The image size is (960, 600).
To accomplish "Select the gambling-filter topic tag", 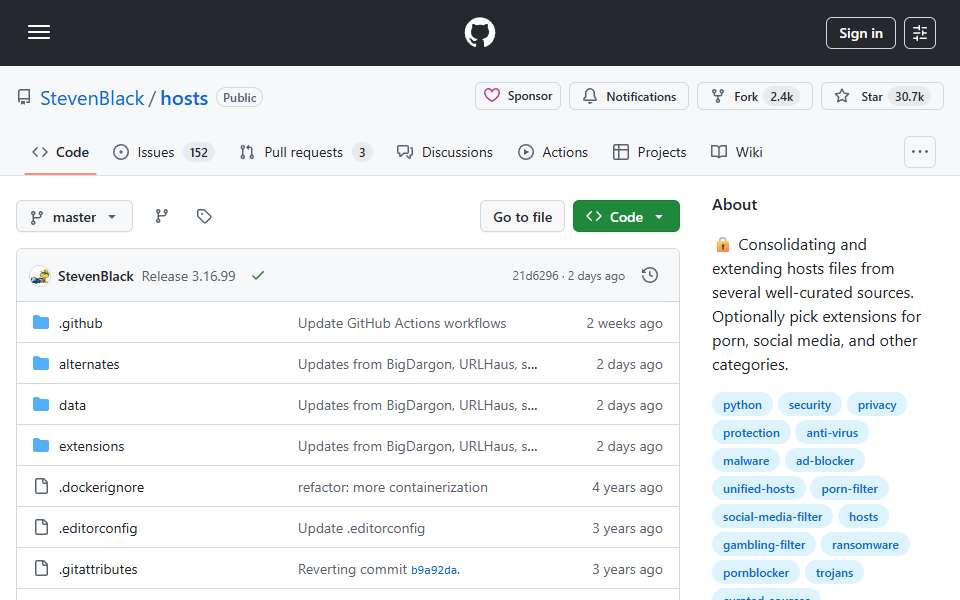I will pyautogui.click(x=763, y=546).
